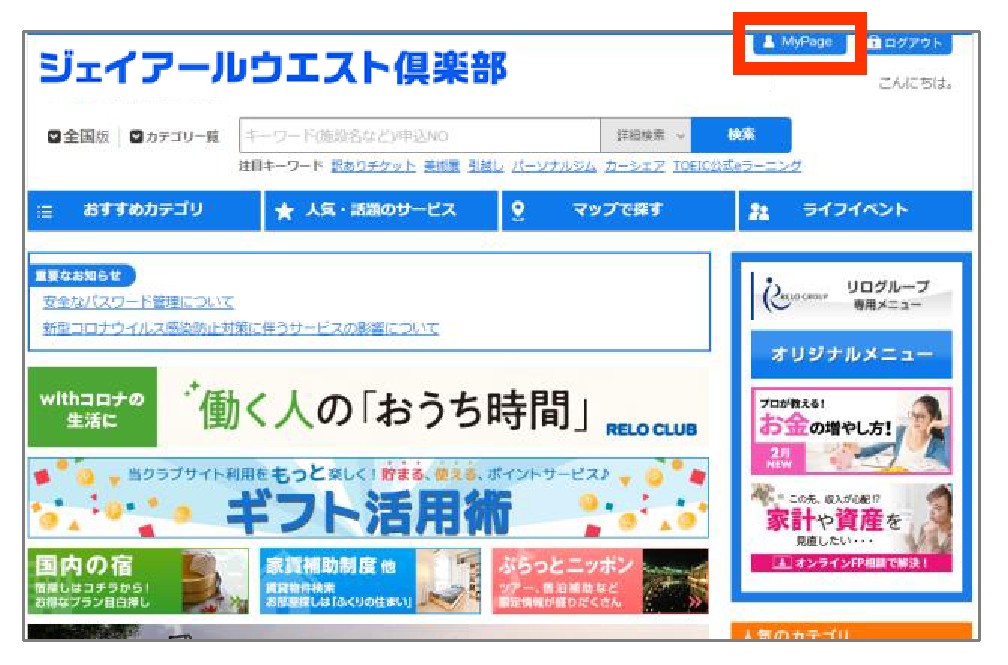Follow the 訳ありチケット keyword link

pyautogui.click(x=374, y=166)
